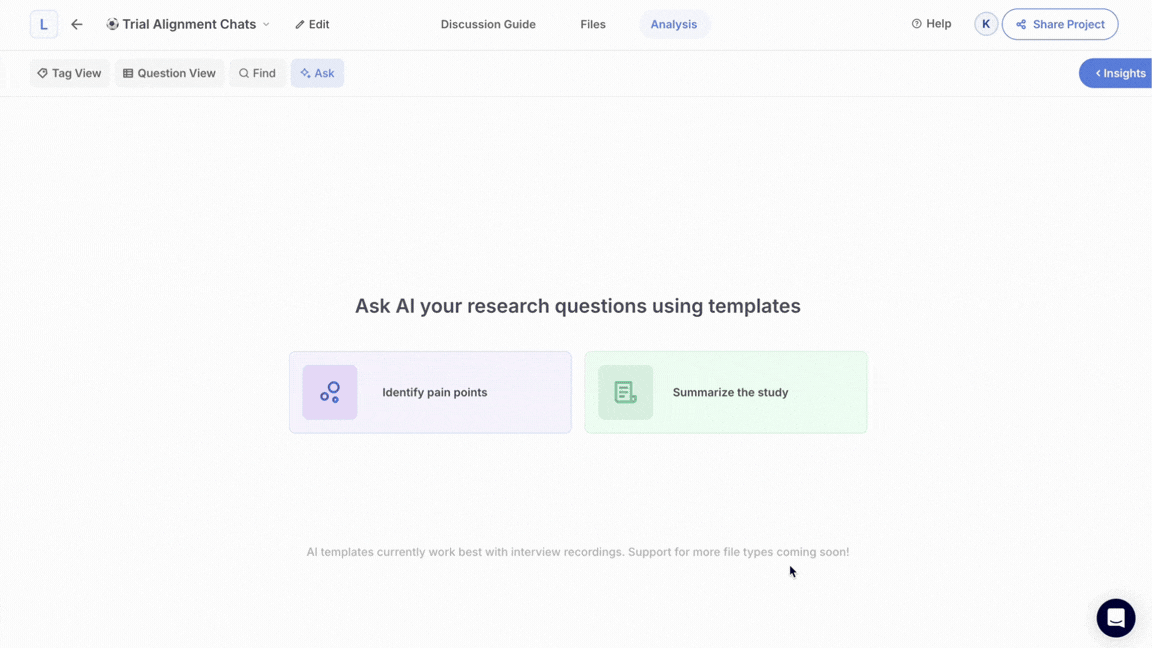Switch to Tag View
The height and width of the screenshot is (648, 1152).
click(x=69, y=73)
